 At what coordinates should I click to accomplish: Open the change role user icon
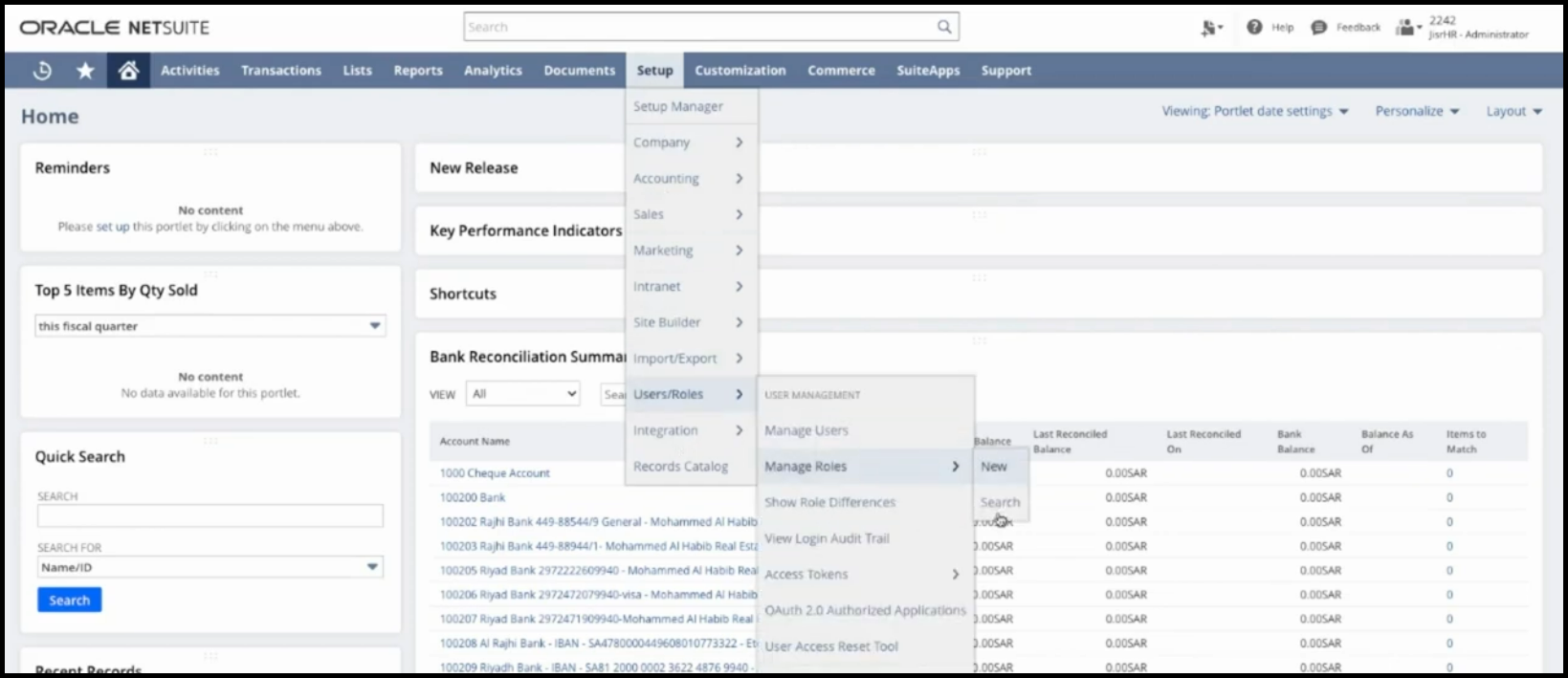pyautogui.click(x=1406, y=28)
